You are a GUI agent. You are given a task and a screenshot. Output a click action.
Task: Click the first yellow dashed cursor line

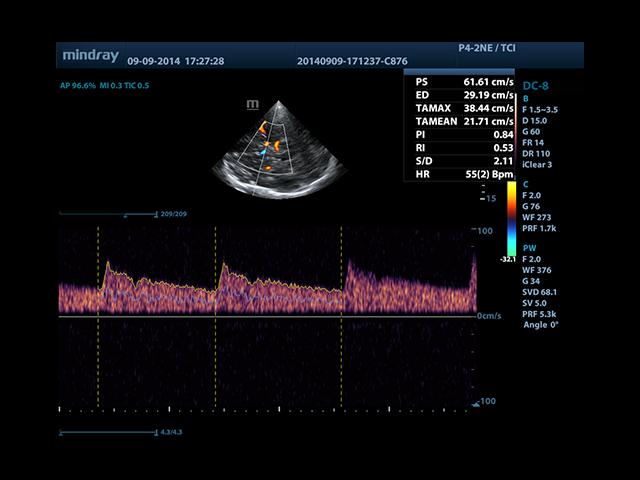point(98,270)
